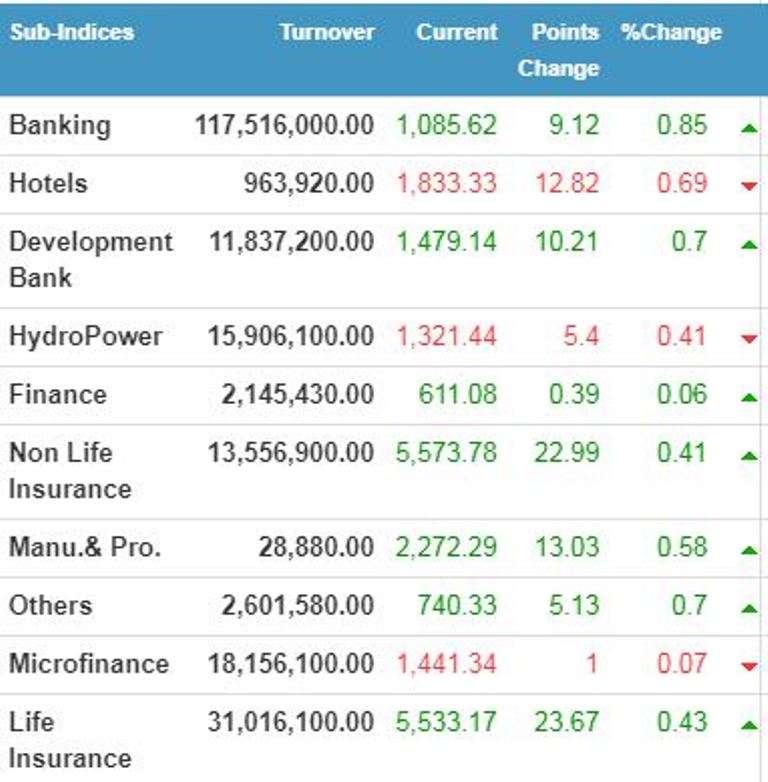Open the Banking sub-index
Screen dimensions: 768x782
60,126
